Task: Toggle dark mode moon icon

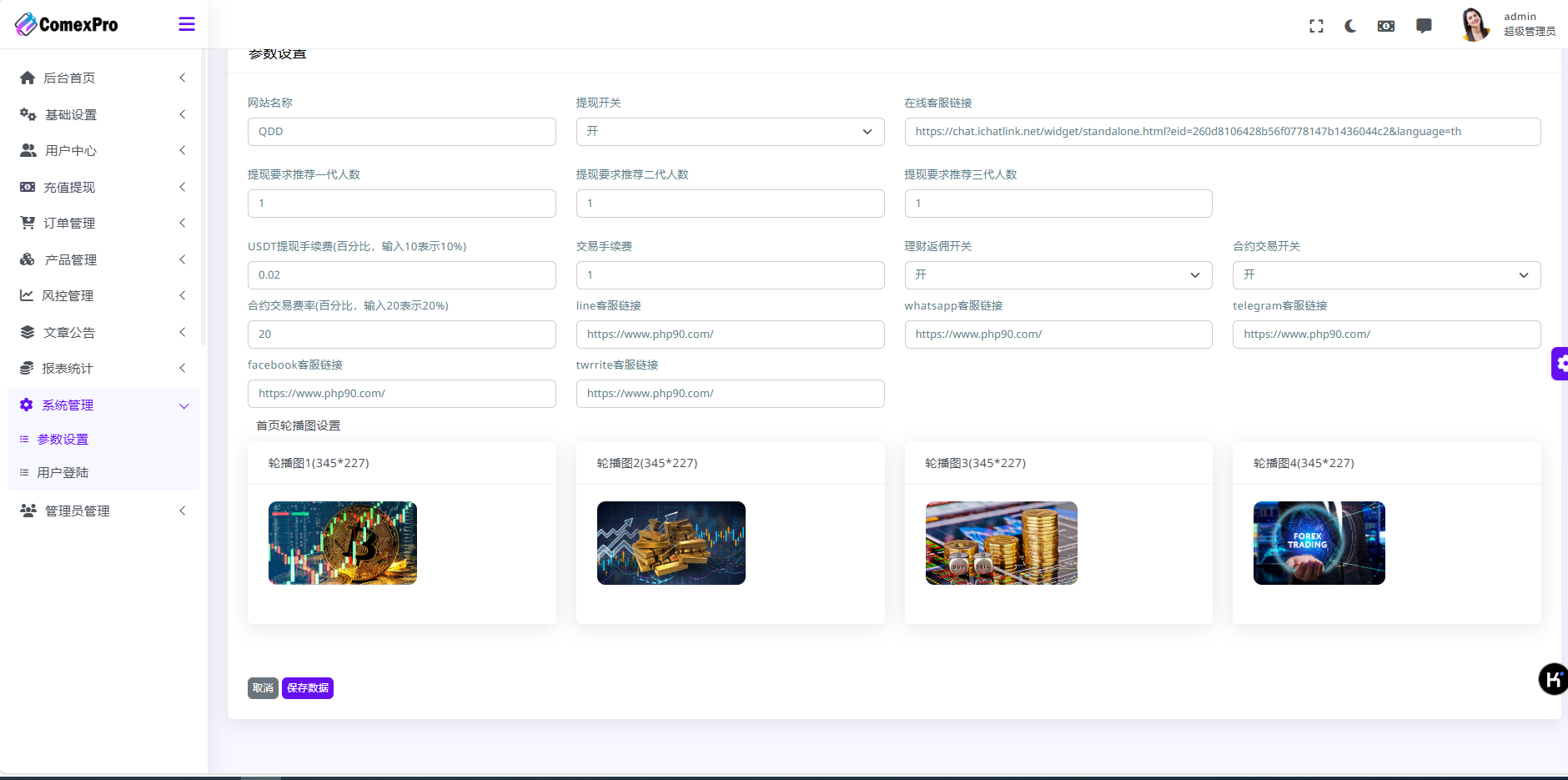Action: [x=1350, y=26]
